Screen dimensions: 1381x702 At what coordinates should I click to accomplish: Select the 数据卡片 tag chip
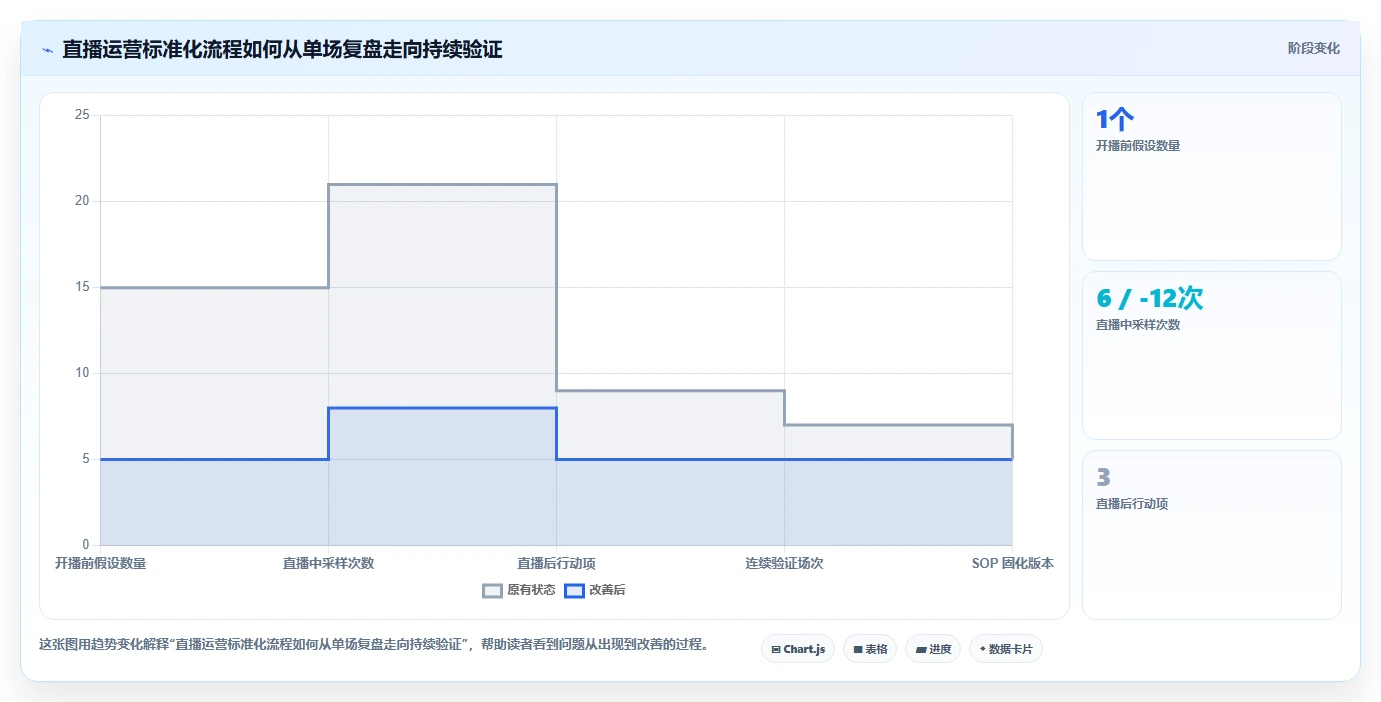click(x=1006, y=649)
